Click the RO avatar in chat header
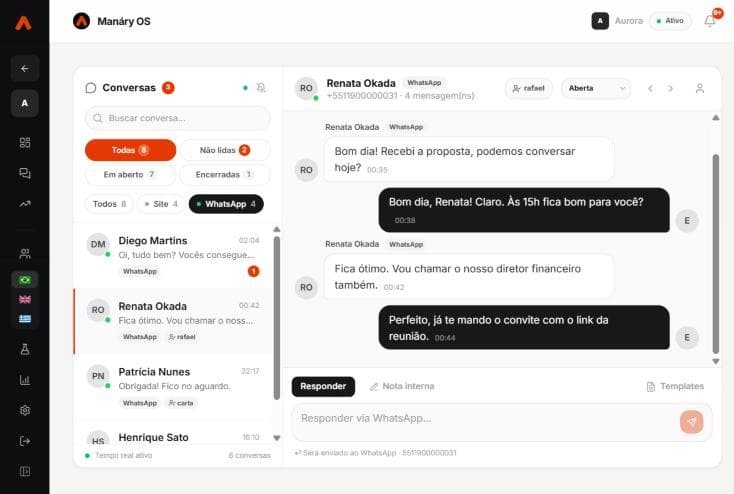This screenshot has height=494, width=734. pos(306,88)
